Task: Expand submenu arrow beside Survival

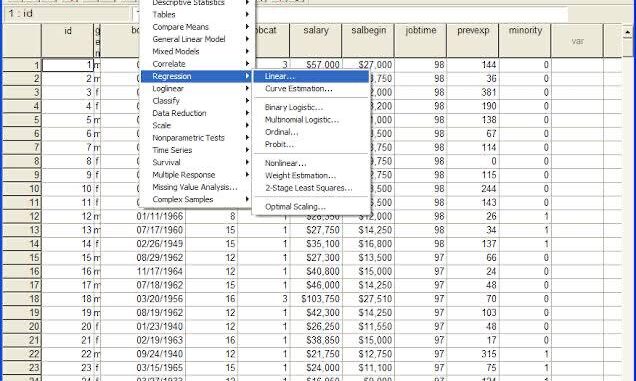Action: click(x=247, y=162)
